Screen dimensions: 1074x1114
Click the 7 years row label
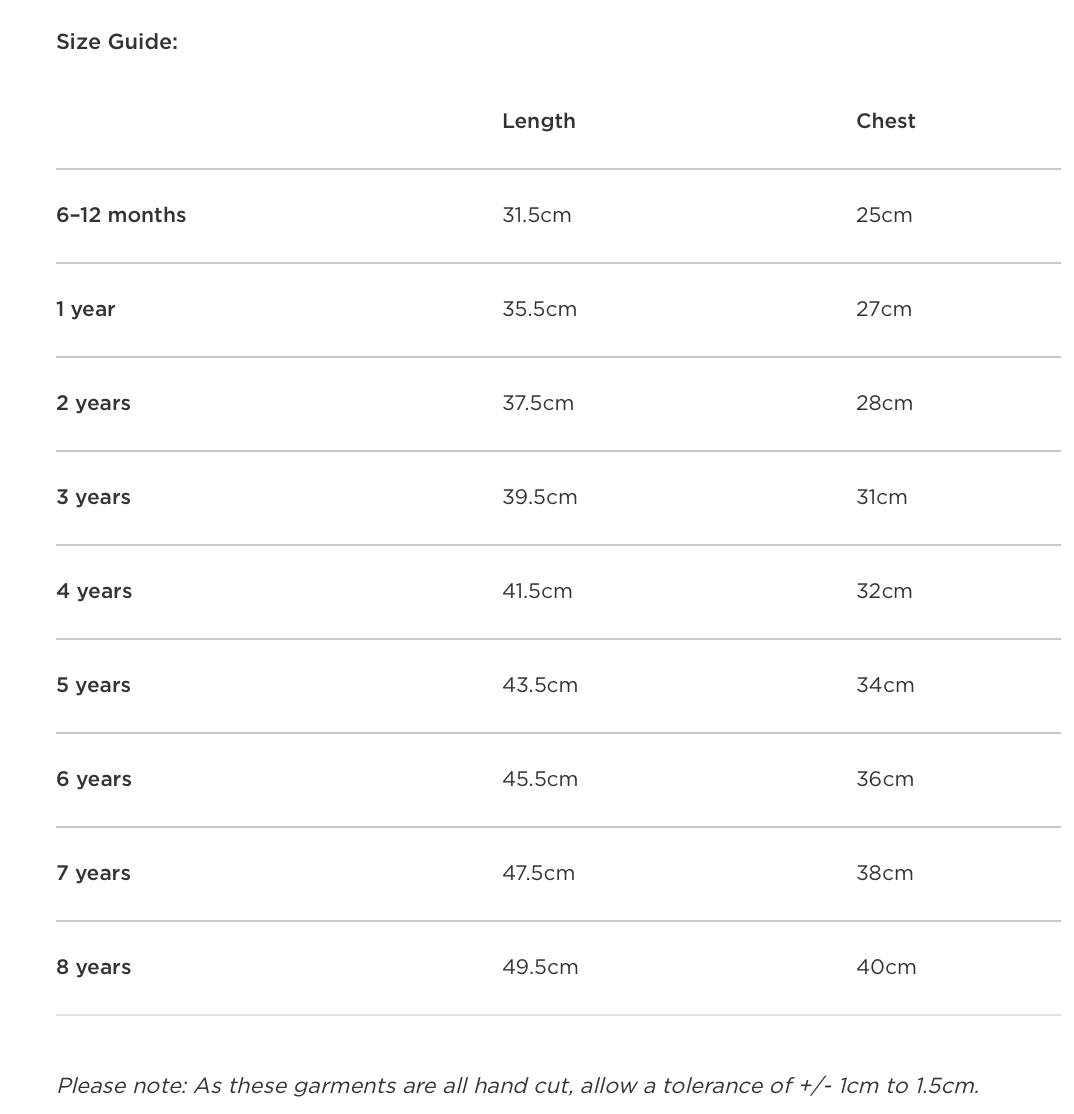pyautogui.click(x=93, y=873)
